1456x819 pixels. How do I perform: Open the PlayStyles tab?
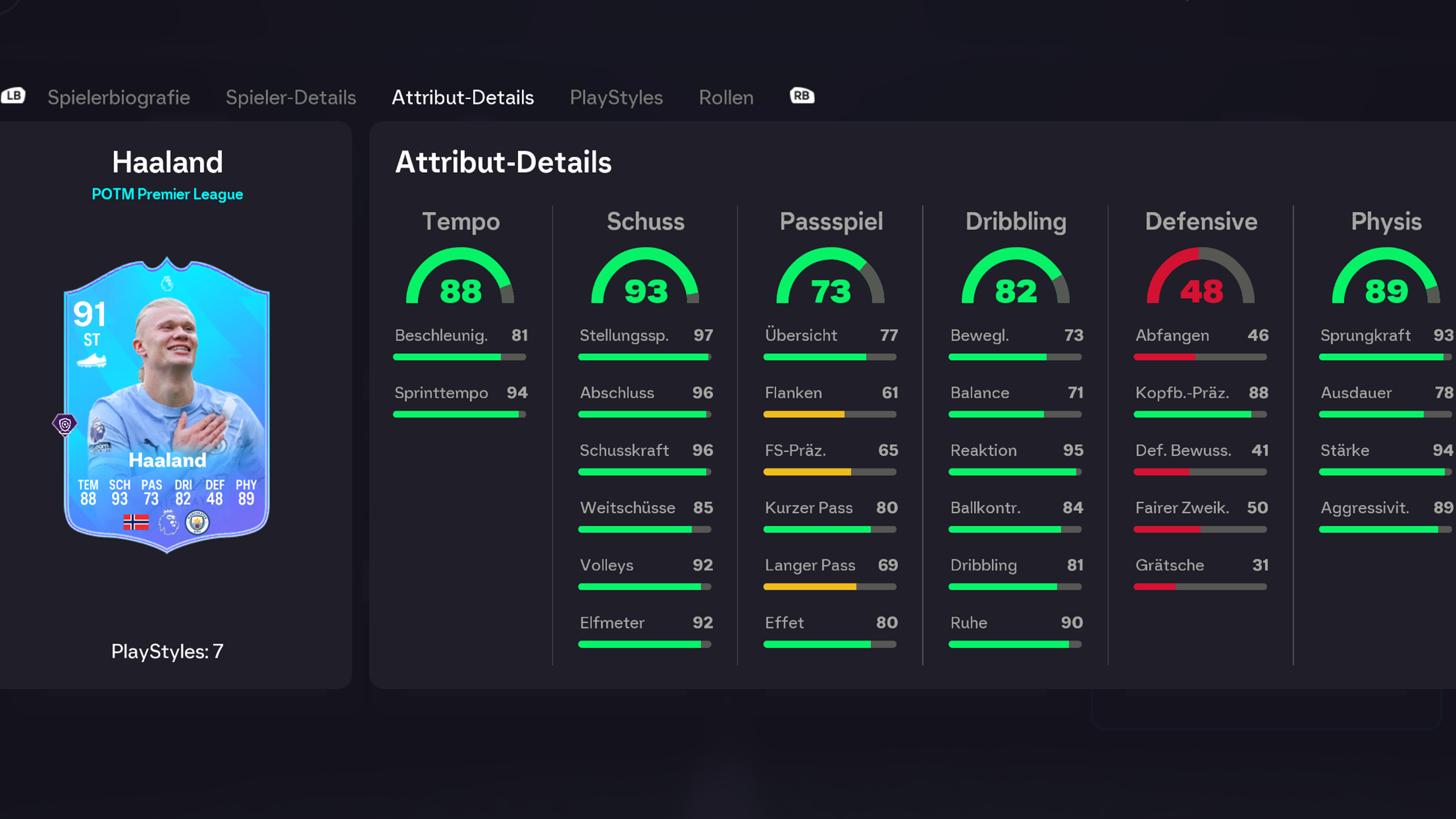[616, 97]
